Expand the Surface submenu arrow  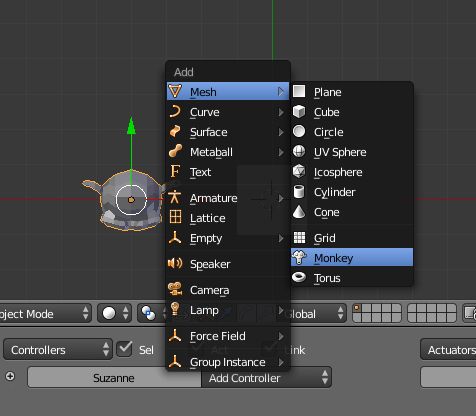281,132
